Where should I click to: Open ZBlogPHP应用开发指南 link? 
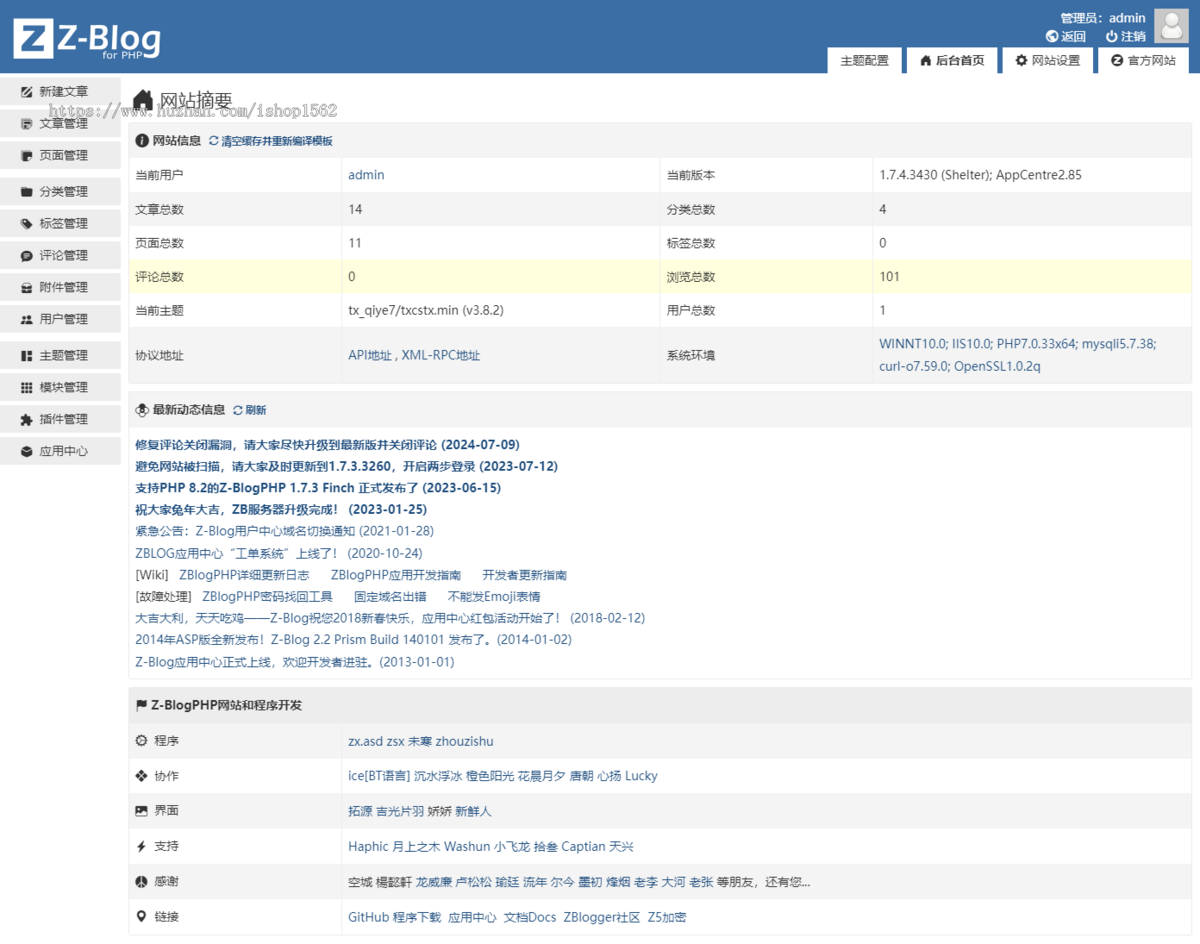point(396,575)
